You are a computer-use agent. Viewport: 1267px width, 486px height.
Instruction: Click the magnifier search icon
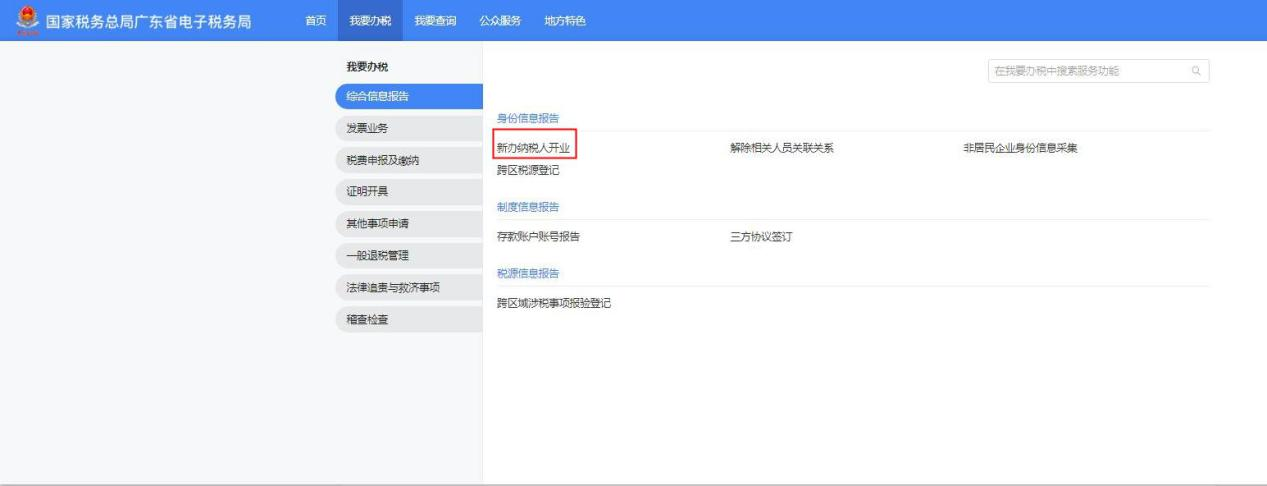pos(1194,72)
